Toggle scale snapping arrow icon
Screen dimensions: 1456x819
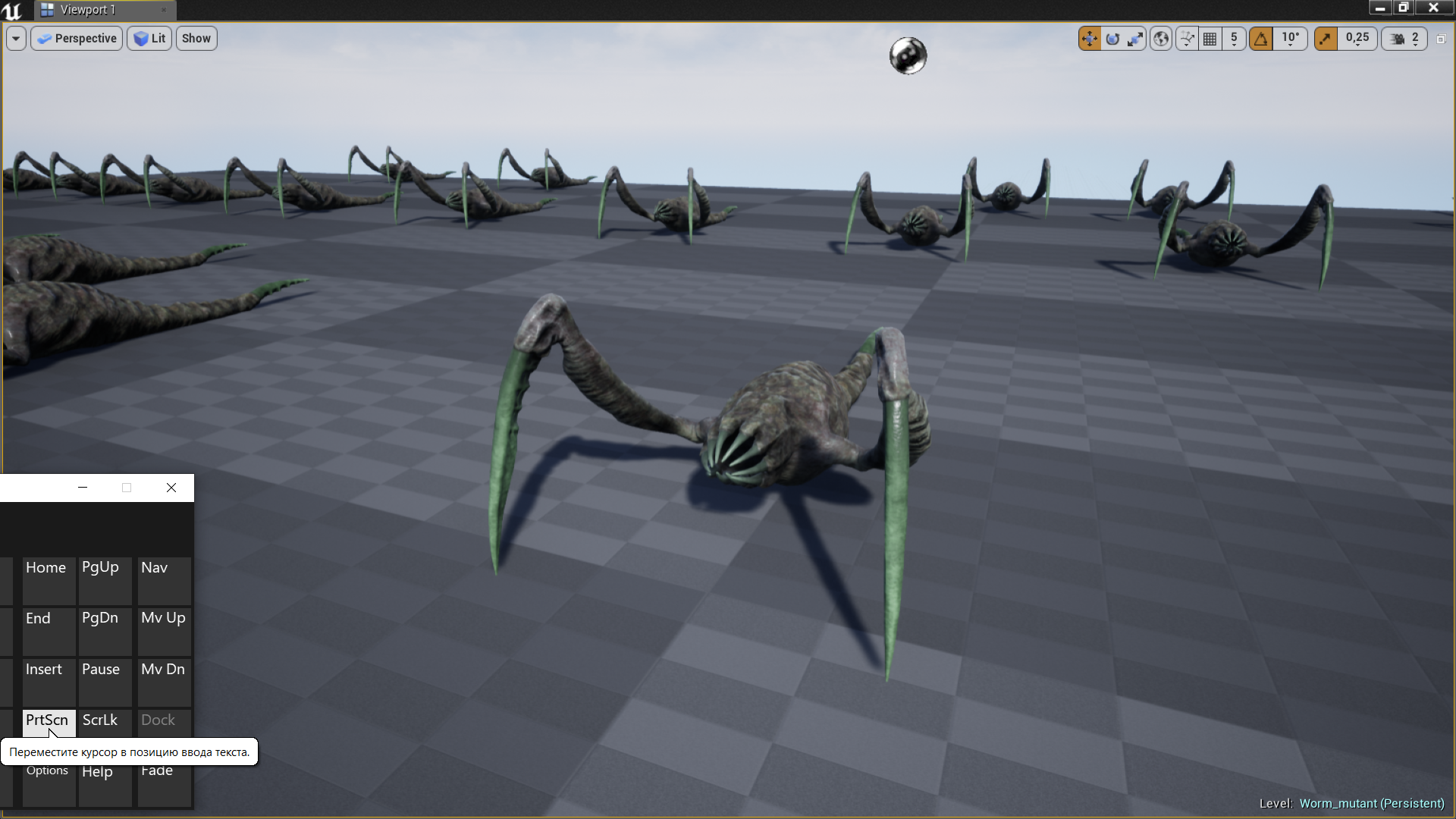click(1326, 39)
